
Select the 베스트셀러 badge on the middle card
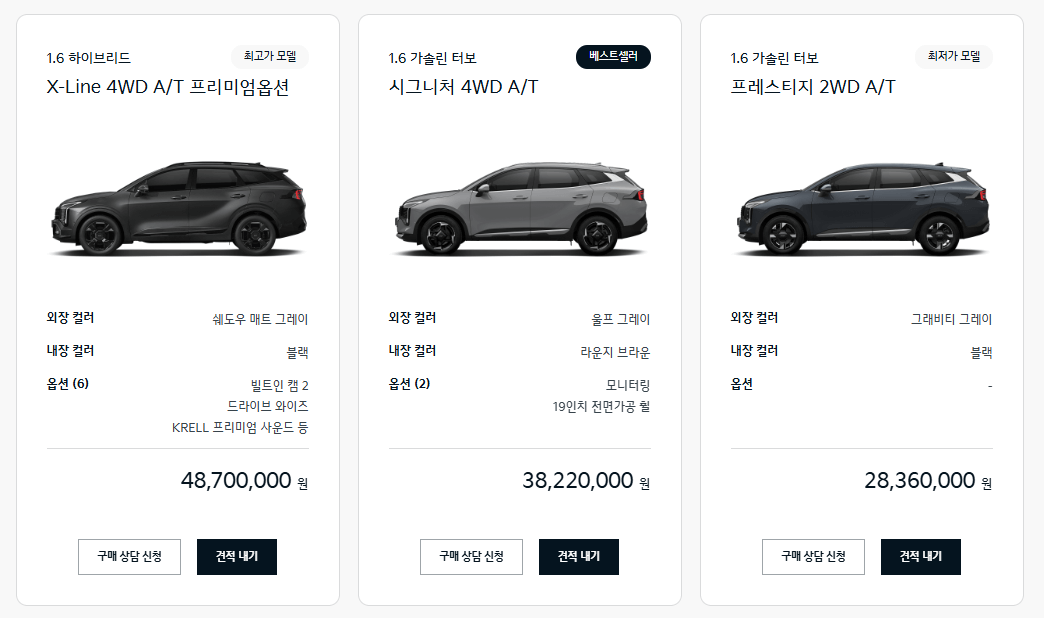(x=613, y=57)
